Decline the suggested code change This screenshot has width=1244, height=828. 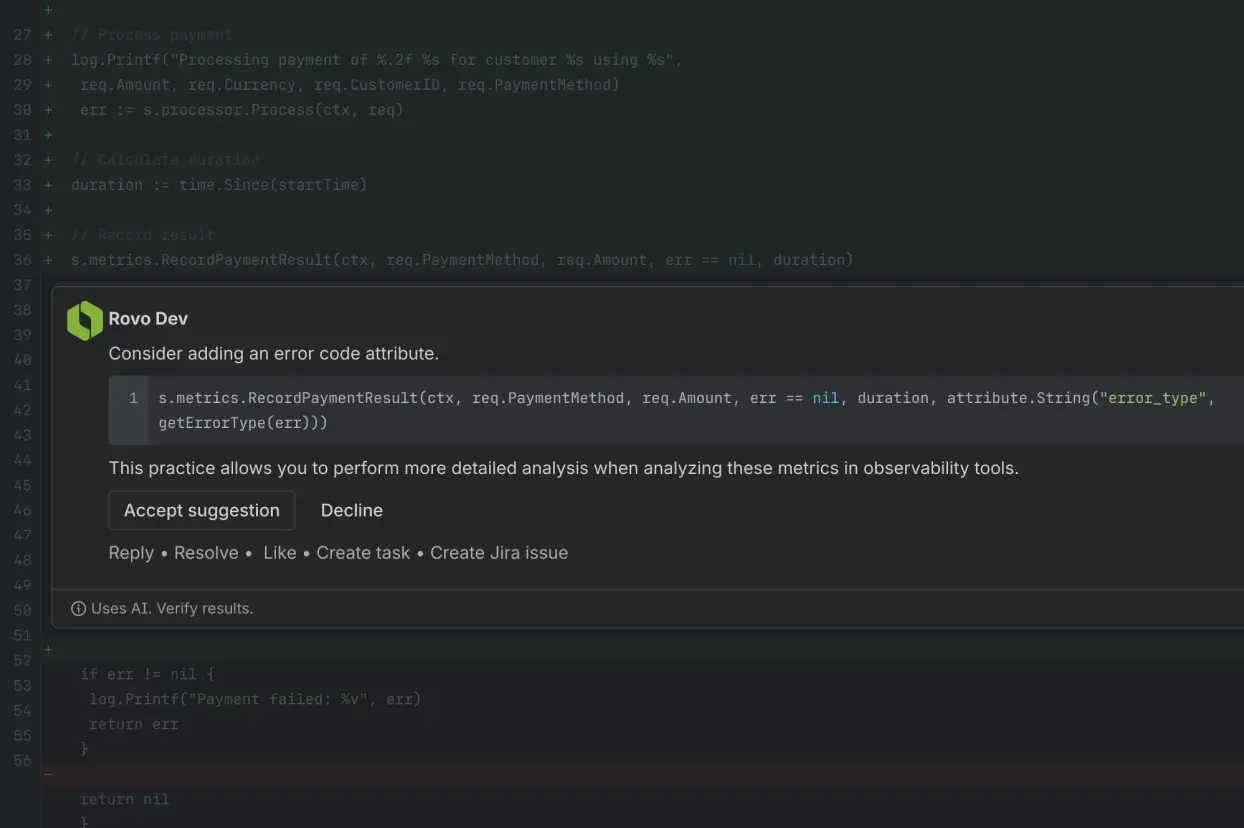tap(351, 510)
